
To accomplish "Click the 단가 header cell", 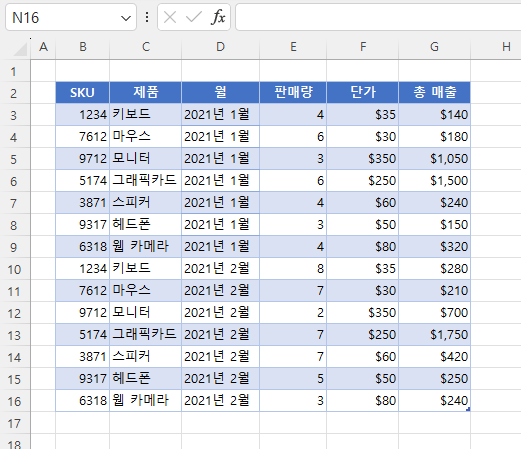I will coord(363,92).
